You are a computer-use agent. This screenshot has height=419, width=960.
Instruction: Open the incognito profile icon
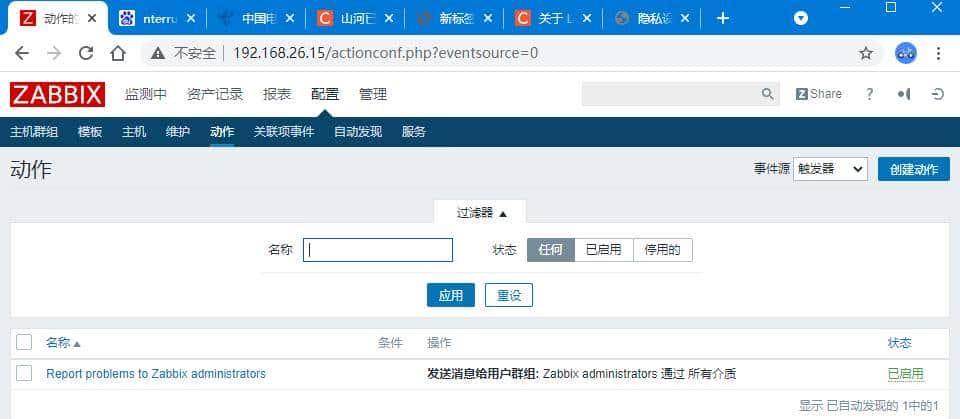906,53
